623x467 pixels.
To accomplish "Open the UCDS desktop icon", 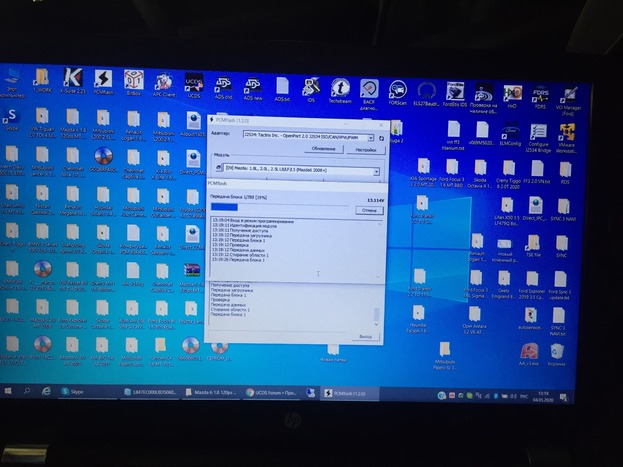I will pos(194,82).
